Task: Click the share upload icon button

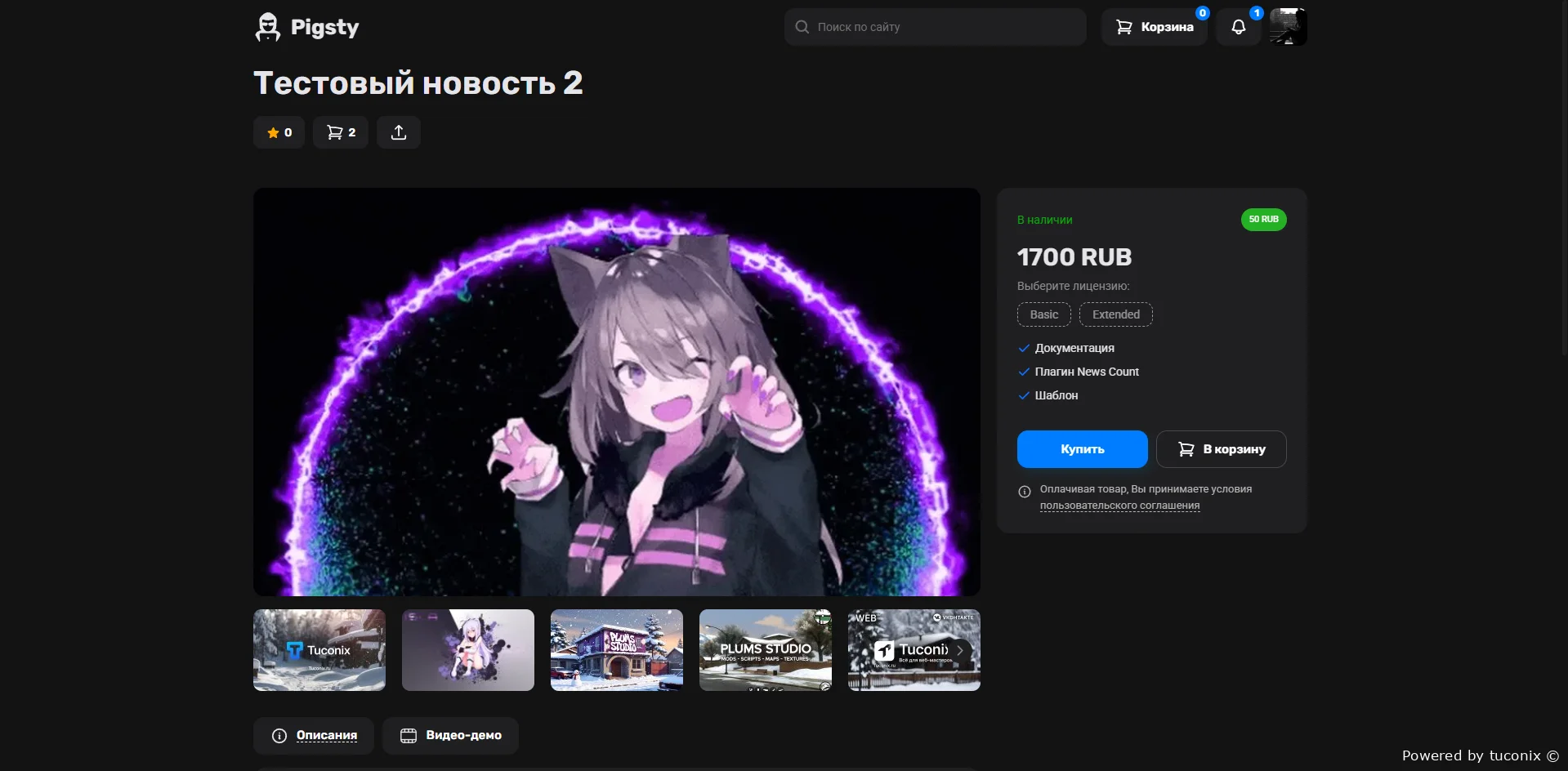Action: [x=399, y=132]
